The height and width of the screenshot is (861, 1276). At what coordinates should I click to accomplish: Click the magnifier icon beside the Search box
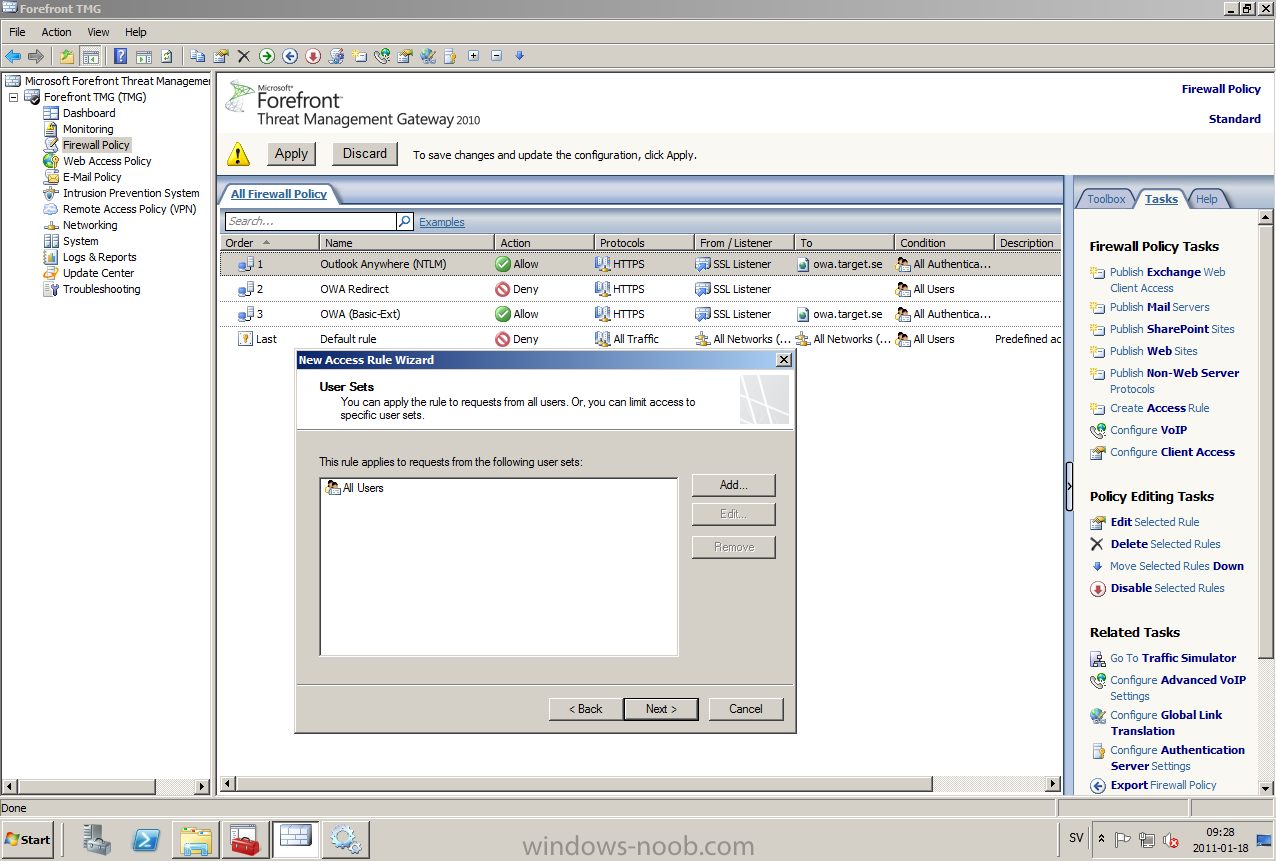[405, 221]
